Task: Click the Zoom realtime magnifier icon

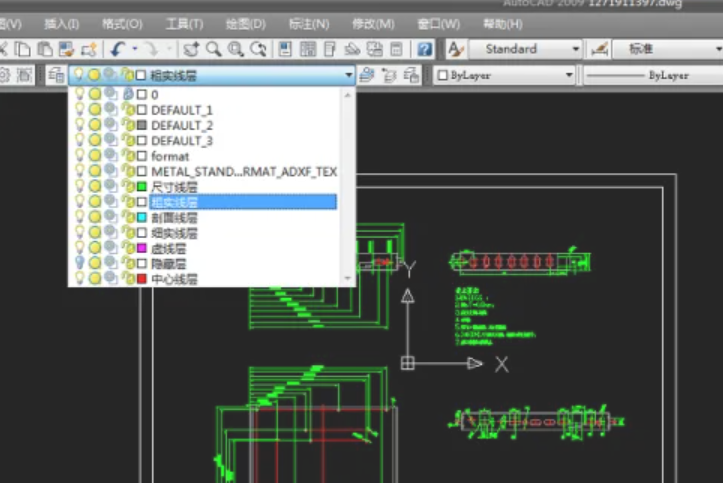Action: (214, 49)
